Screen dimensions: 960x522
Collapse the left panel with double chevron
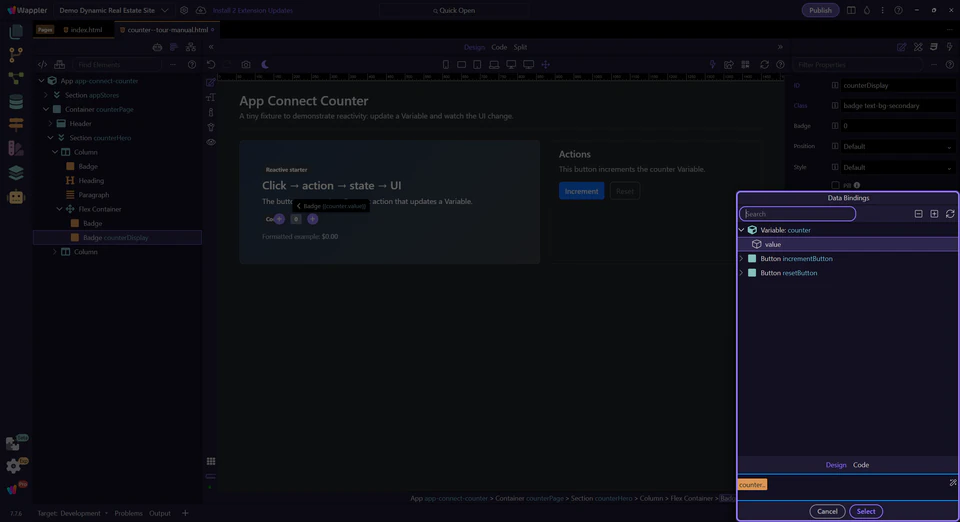[211, 47]
